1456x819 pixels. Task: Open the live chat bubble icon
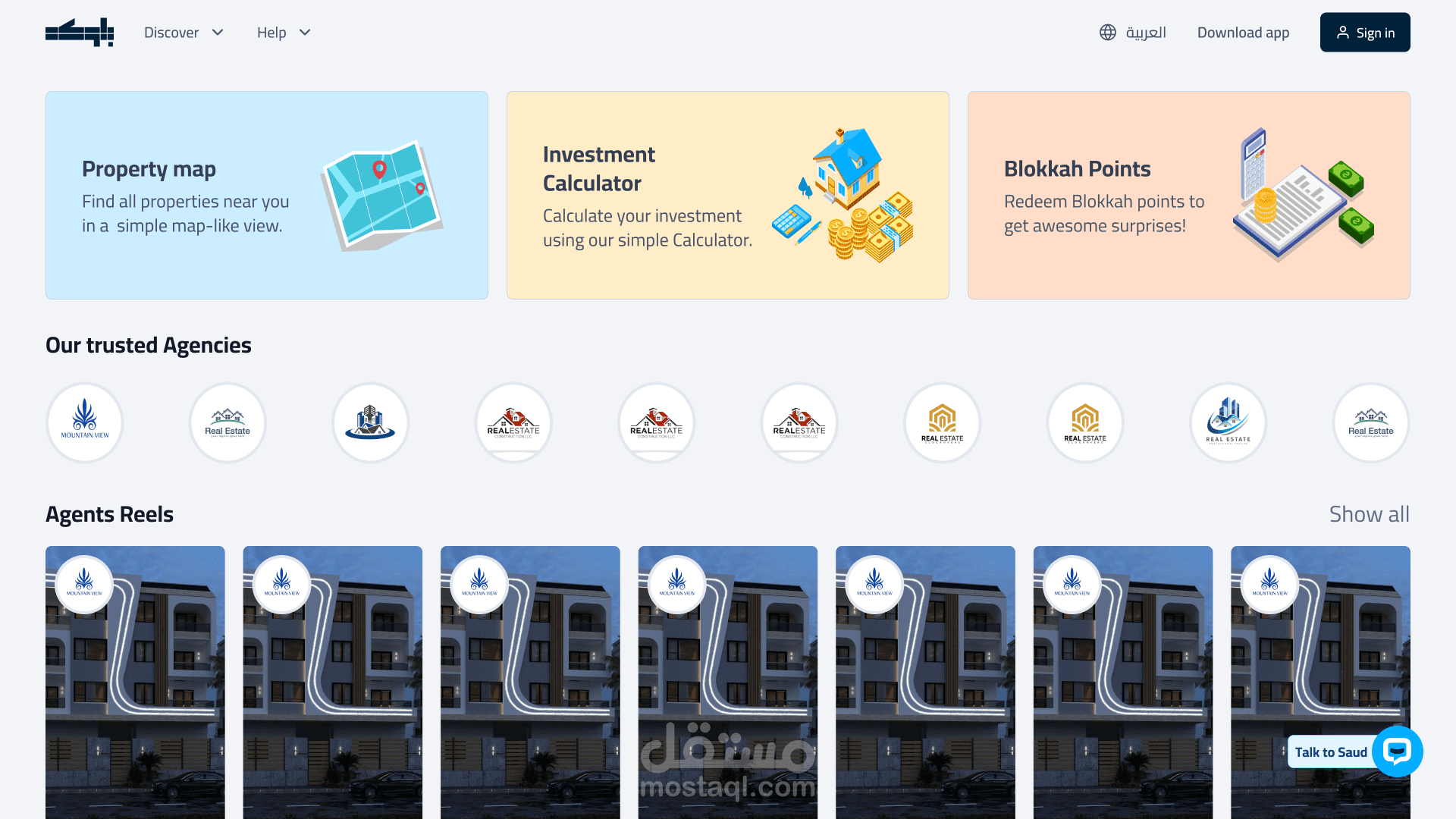tap(1397, 752)
